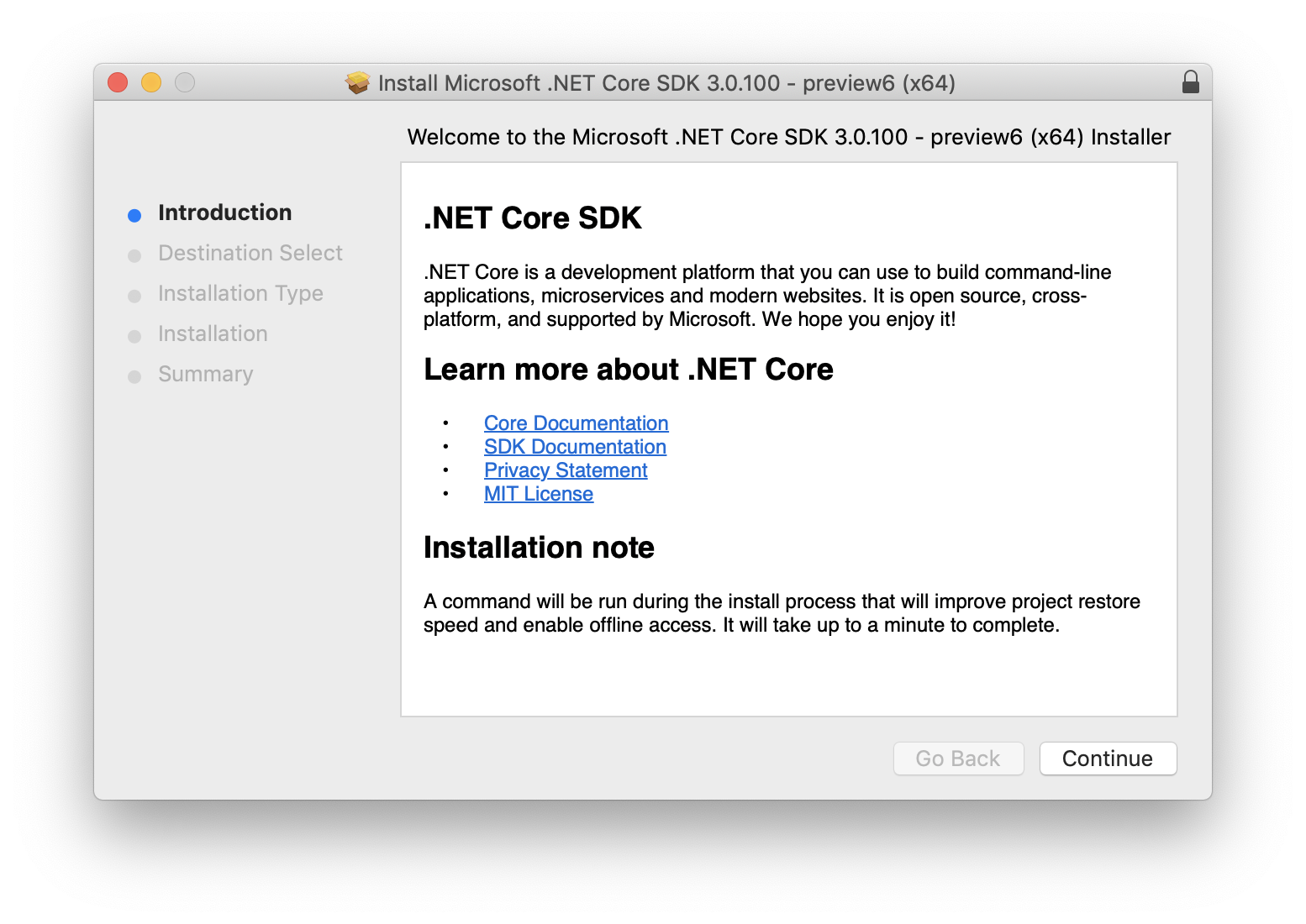Click the .NET Core SDK heading text
Screen dimensions: 1306x924
[x=533, y=218]
